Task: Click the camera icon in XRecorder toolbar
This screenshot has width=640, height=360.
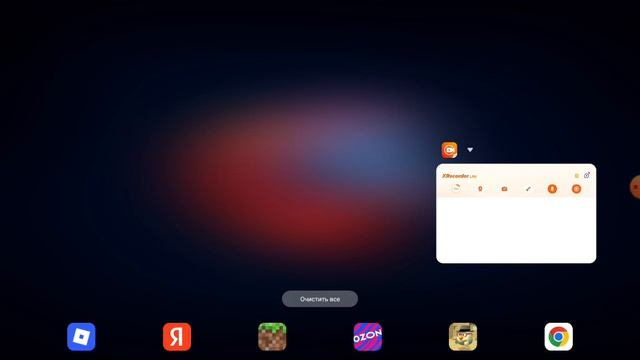Action: pyautogui.click(x=504, y=189)
